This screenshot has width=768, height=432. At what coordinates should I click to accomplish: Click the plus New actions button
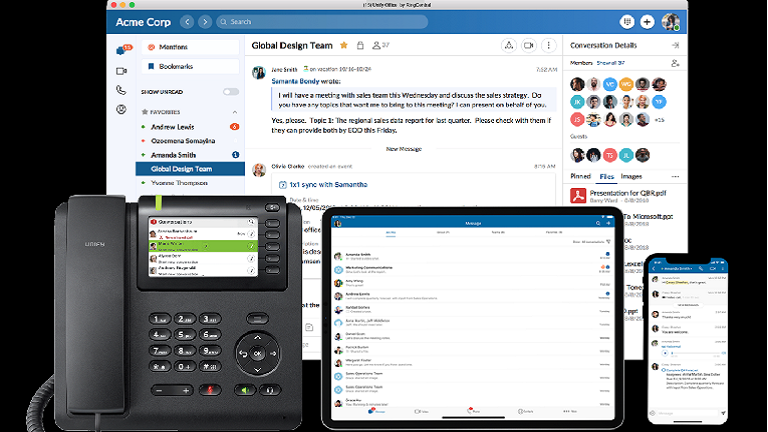coord(648,21)
